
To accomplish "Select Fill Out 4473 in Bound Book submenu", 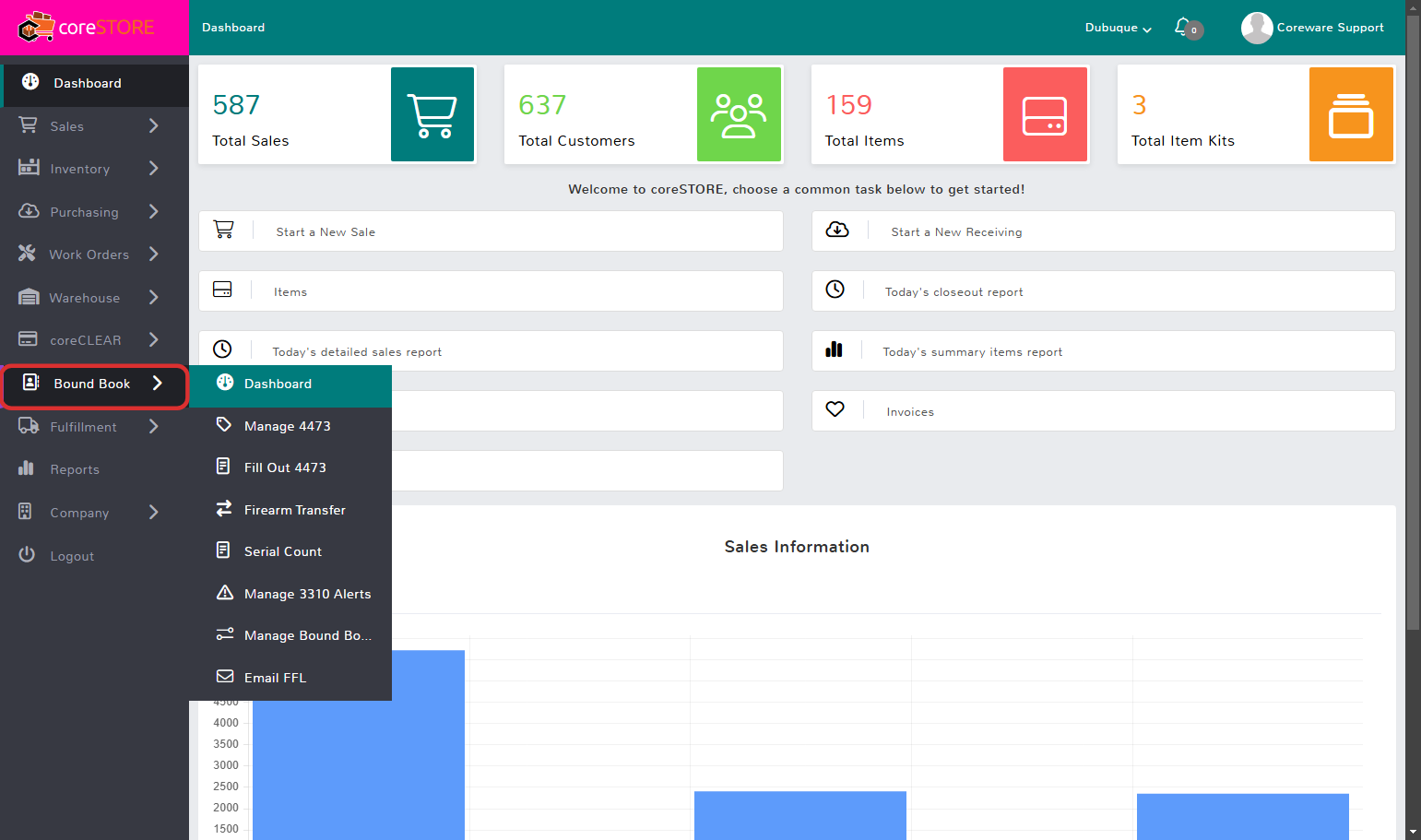I will (290, 467).
